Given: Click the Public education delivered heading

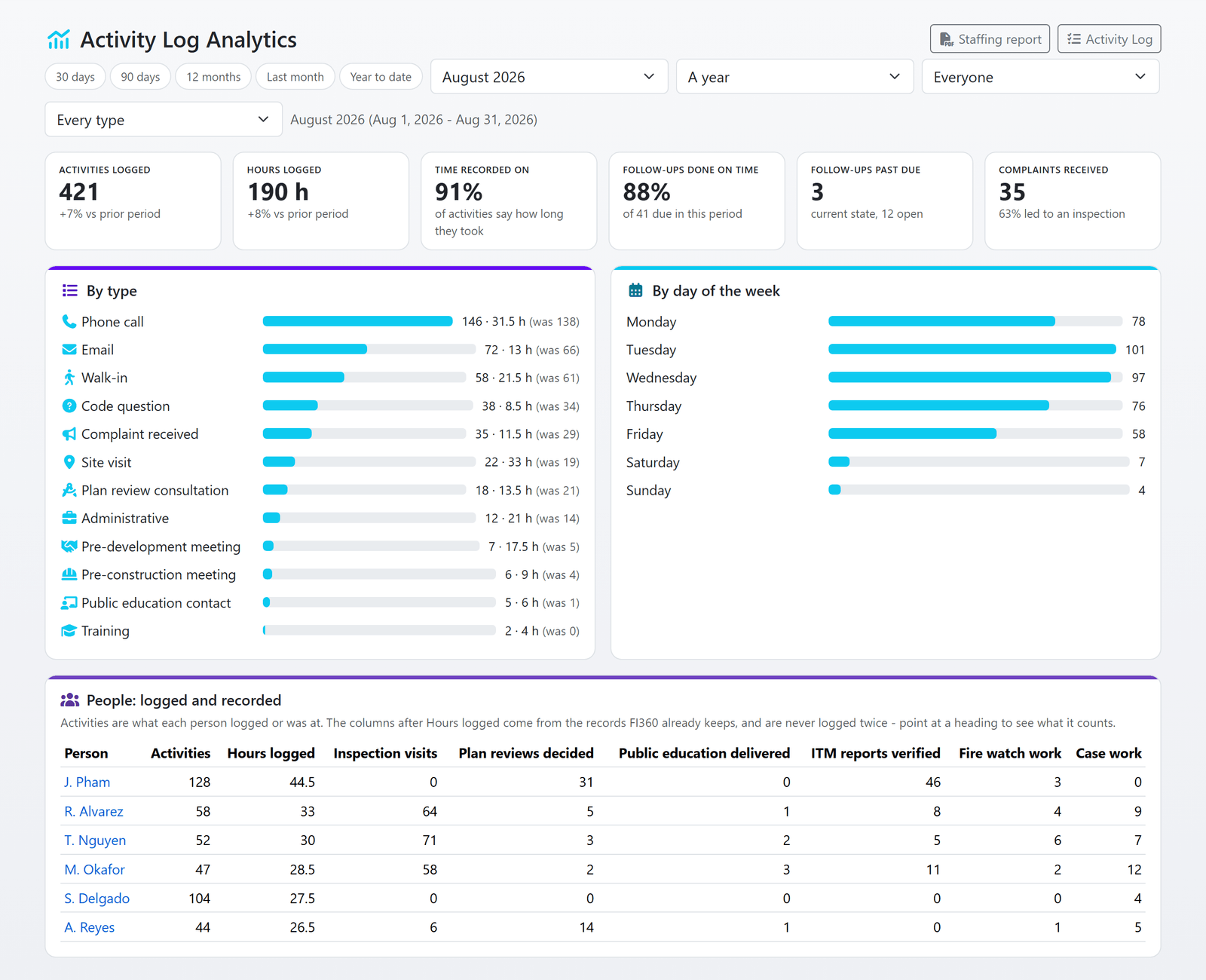Looking at the screenshot, I should tap(705, 753).
